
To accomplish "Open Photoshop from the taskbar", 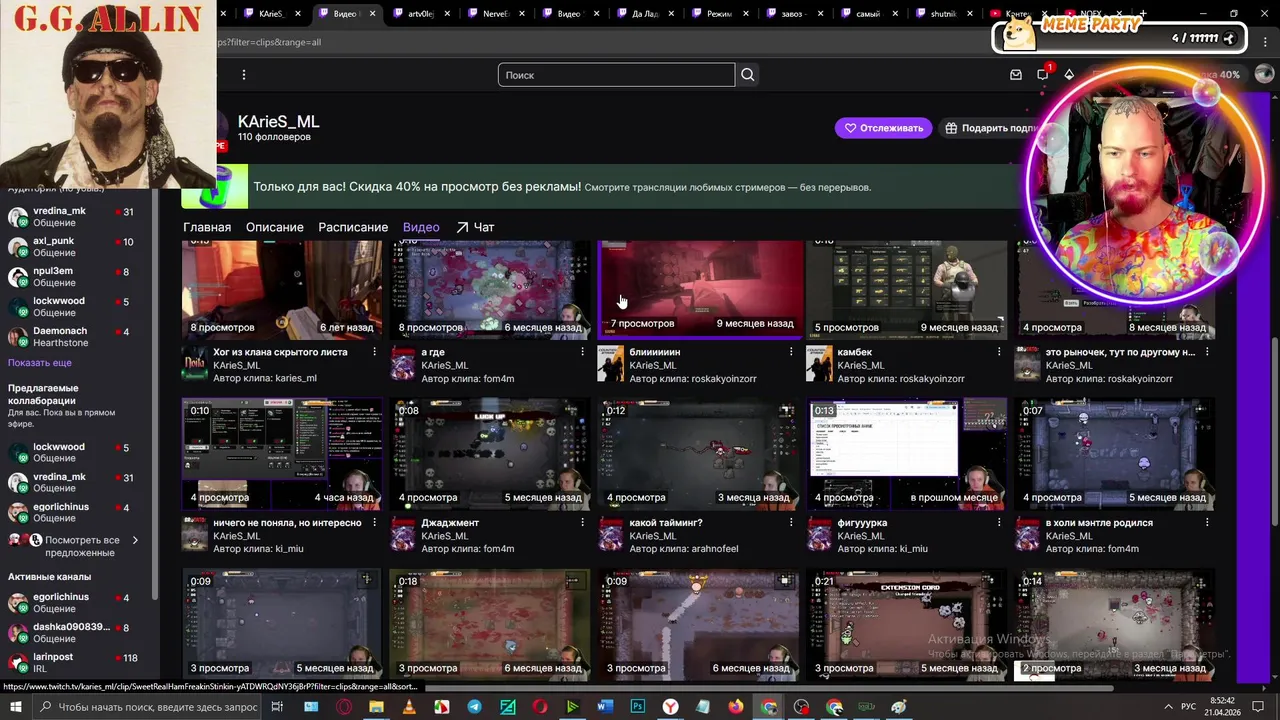I will click(x=637, y=707).
